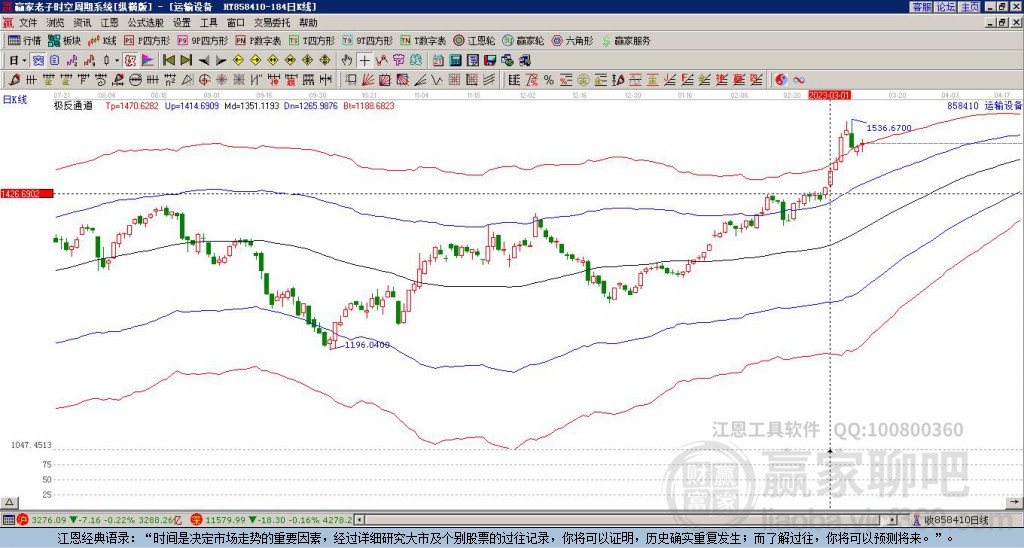Open 六角形 hexagon tool
This screenshot has width=1024, height=548.
[x=573, y=40]
